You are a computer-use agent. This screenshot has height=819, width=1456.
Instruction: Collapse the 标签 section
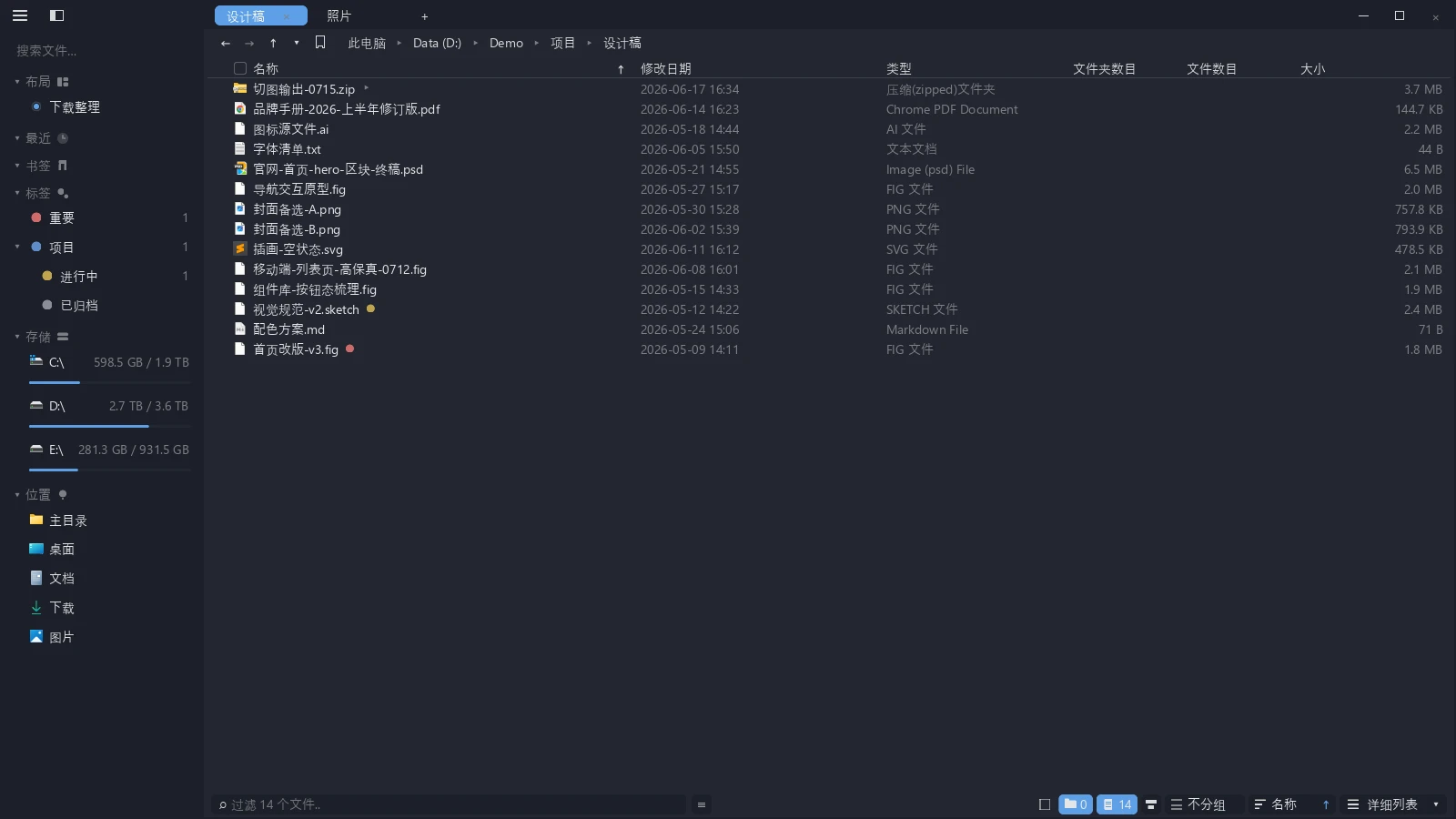(17, 193)
